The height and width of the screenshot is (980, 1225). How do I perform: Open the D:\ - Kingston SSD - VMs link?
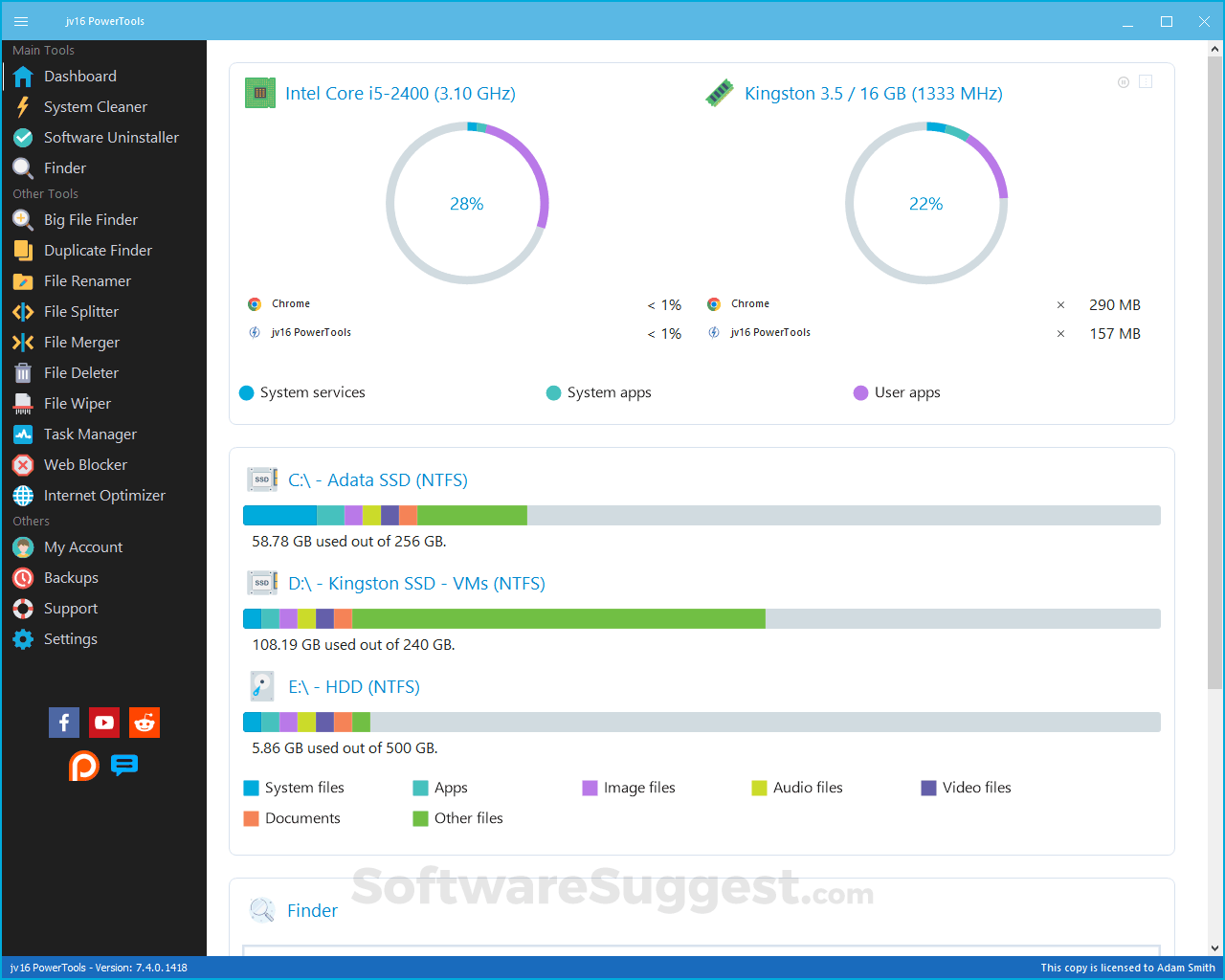coord(416,584)
